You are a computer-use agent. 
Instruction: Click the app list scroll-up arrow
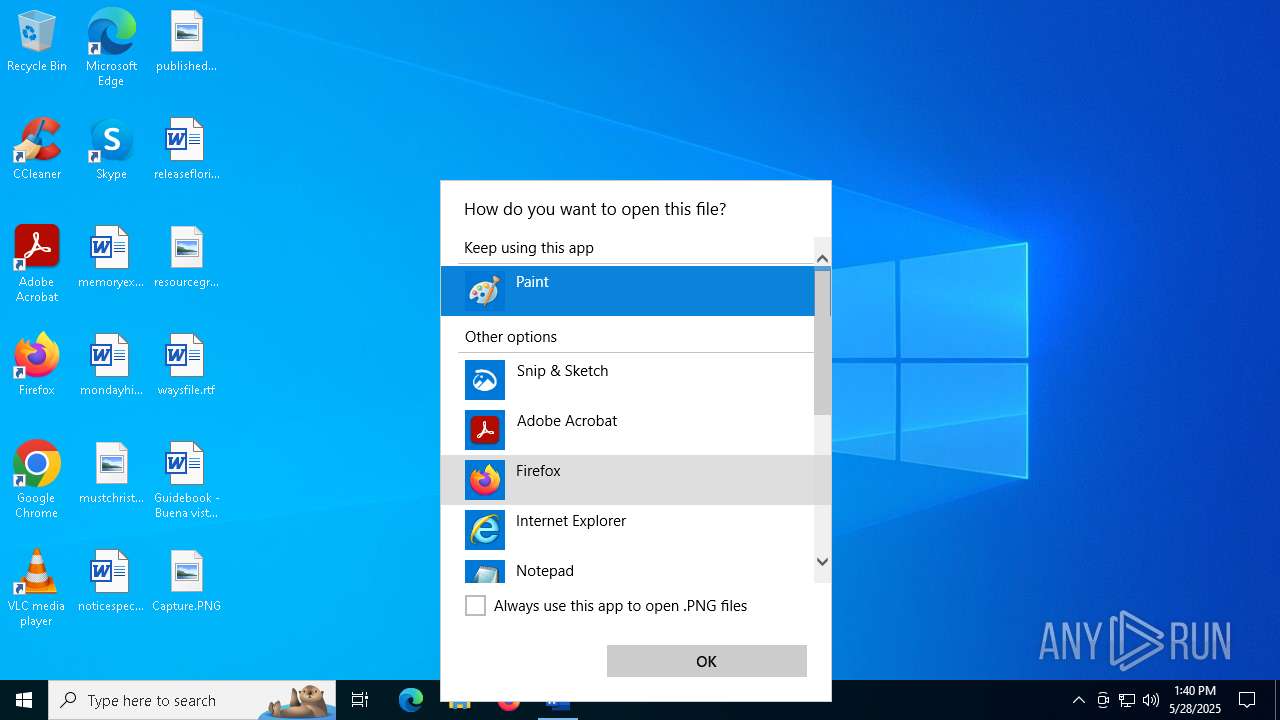(822, 259)
